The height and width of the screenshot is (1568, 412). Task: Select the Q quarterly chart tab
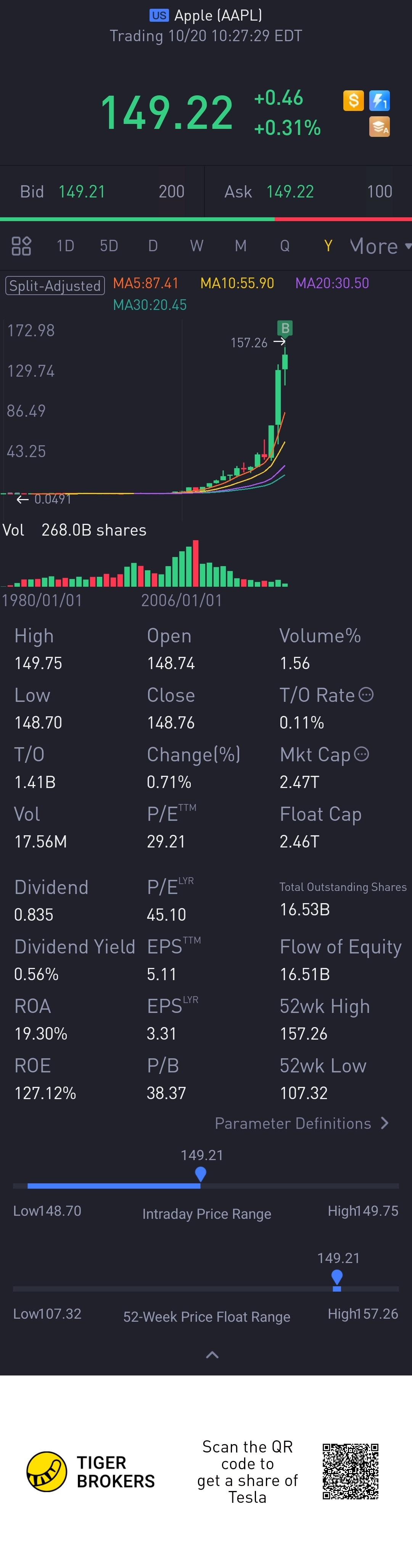point(285,246)
